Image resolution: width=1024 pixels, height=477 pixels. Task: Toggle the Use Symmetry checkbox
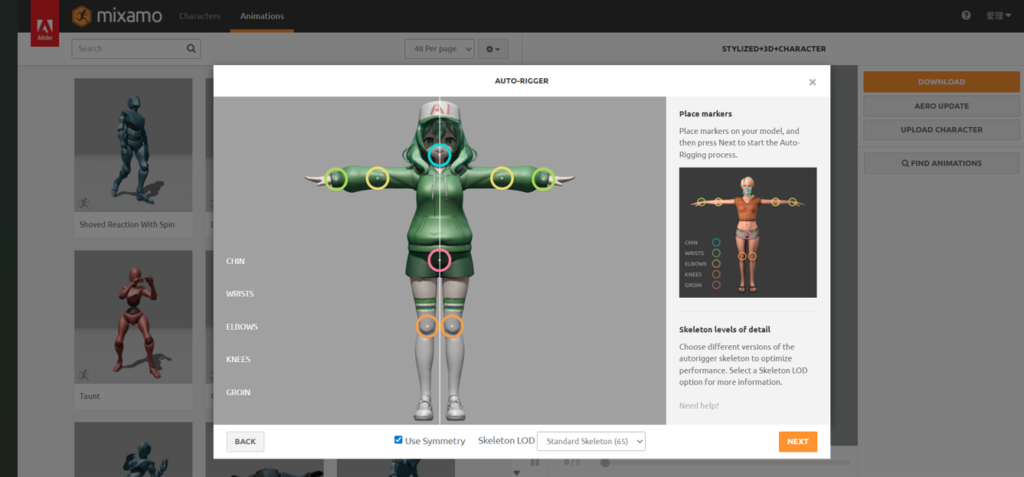pyautogui.click(x=399, y=440)
